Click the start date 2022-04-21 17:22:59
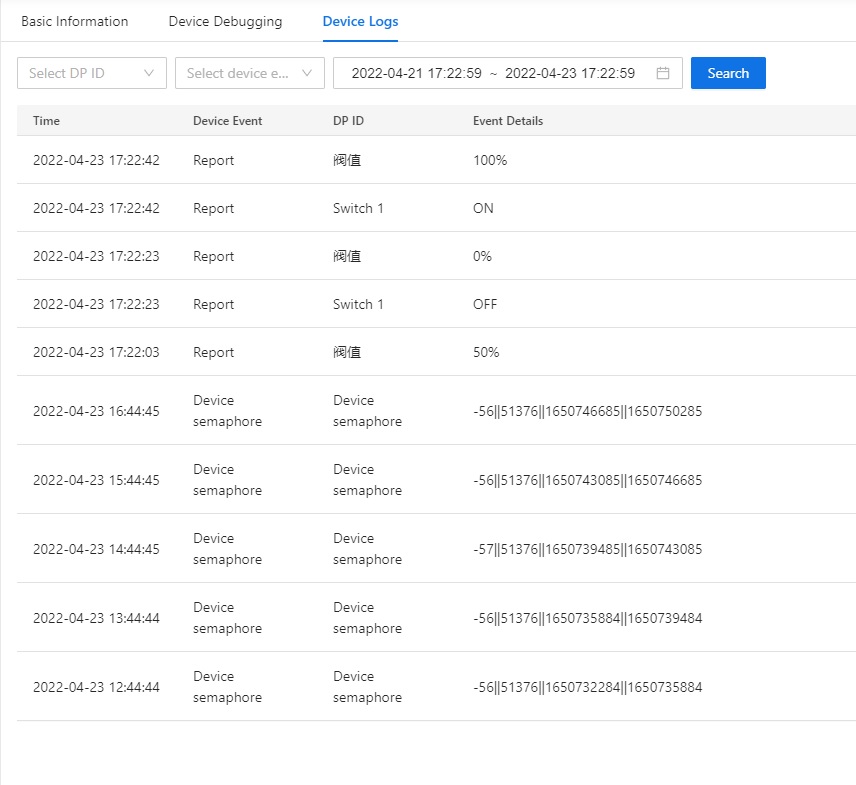 [x=417, y=73]
